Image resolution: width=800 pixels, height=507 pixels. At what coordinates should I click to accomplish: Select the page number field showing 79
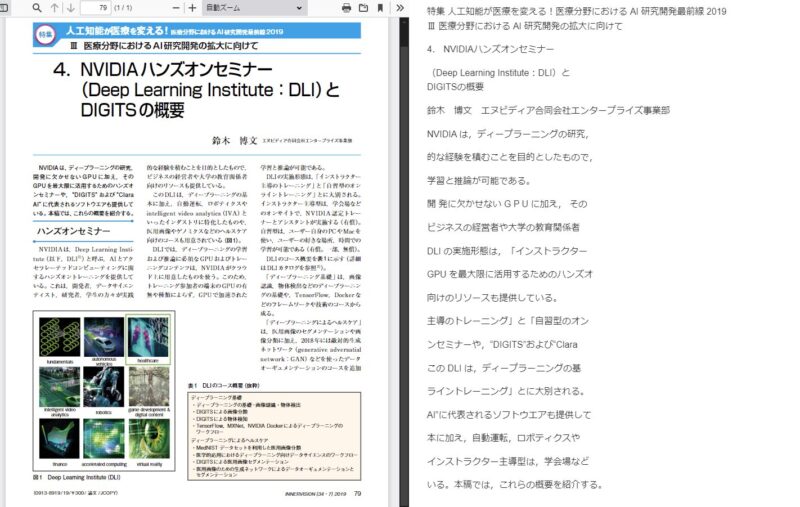96,8
